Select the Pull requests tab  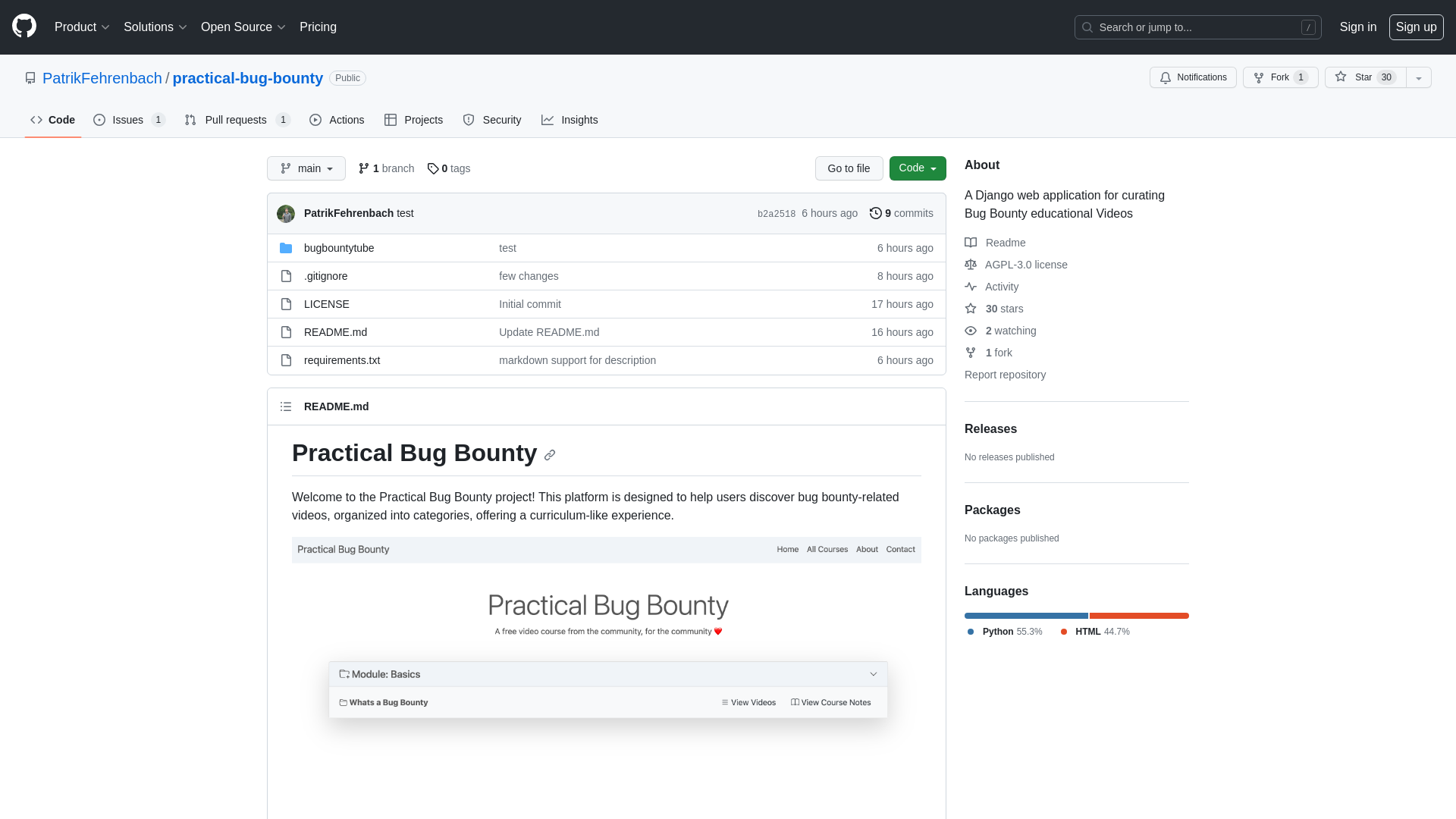pos(235,120)
